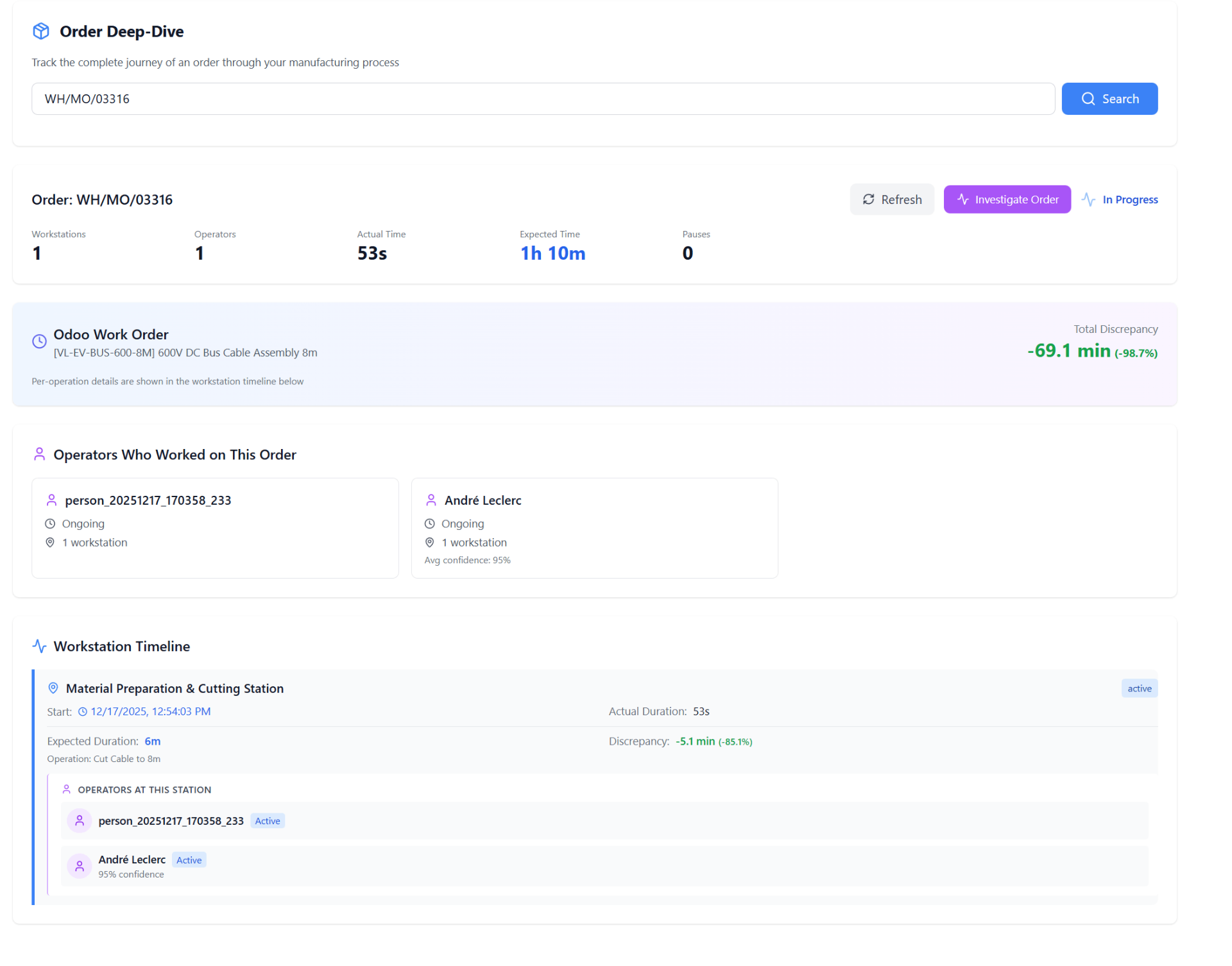1232x966 pixels.
Task: Focus the order number search field
Action: 543,99
